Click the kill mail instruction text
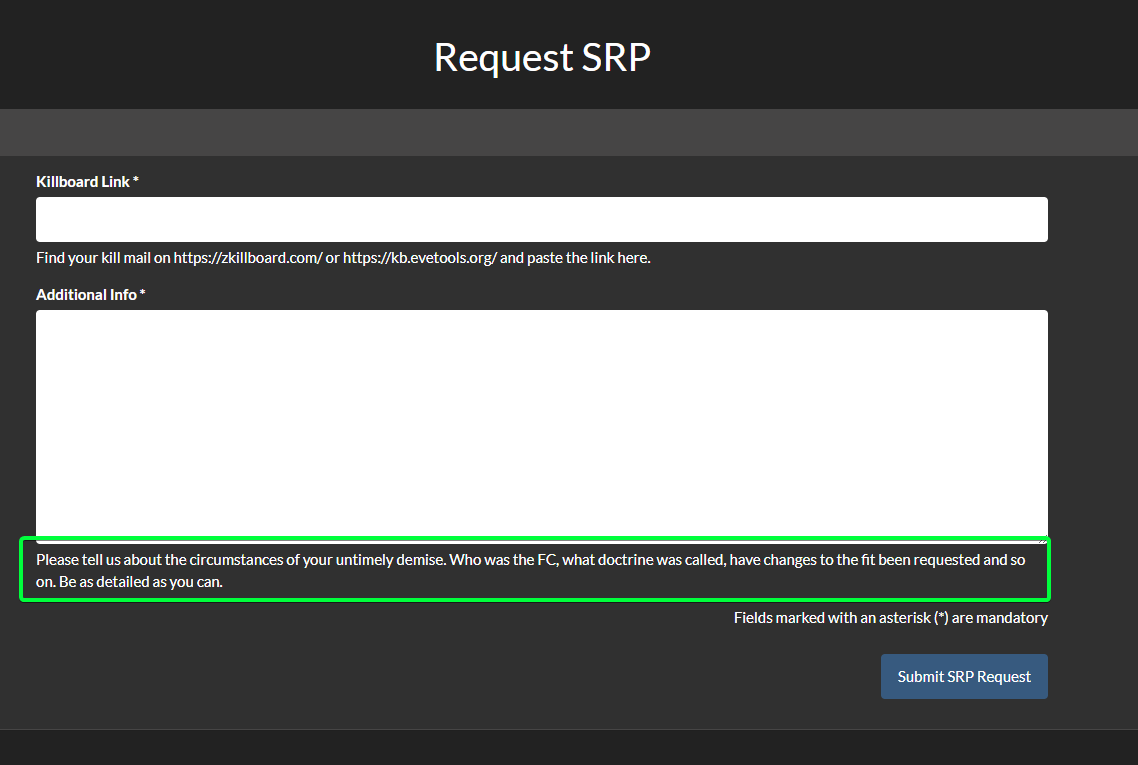The height and width of the screenshot is (765, 1138). point(343,257)
